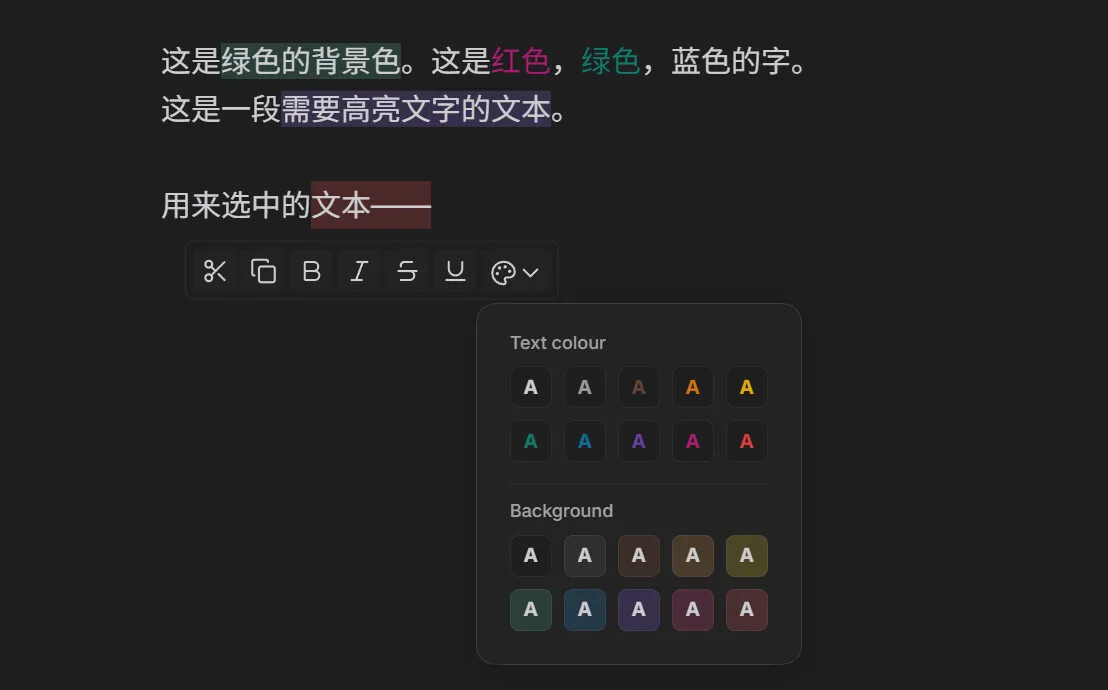Toggle italic formatting
1108x690 pixels.
359,271
